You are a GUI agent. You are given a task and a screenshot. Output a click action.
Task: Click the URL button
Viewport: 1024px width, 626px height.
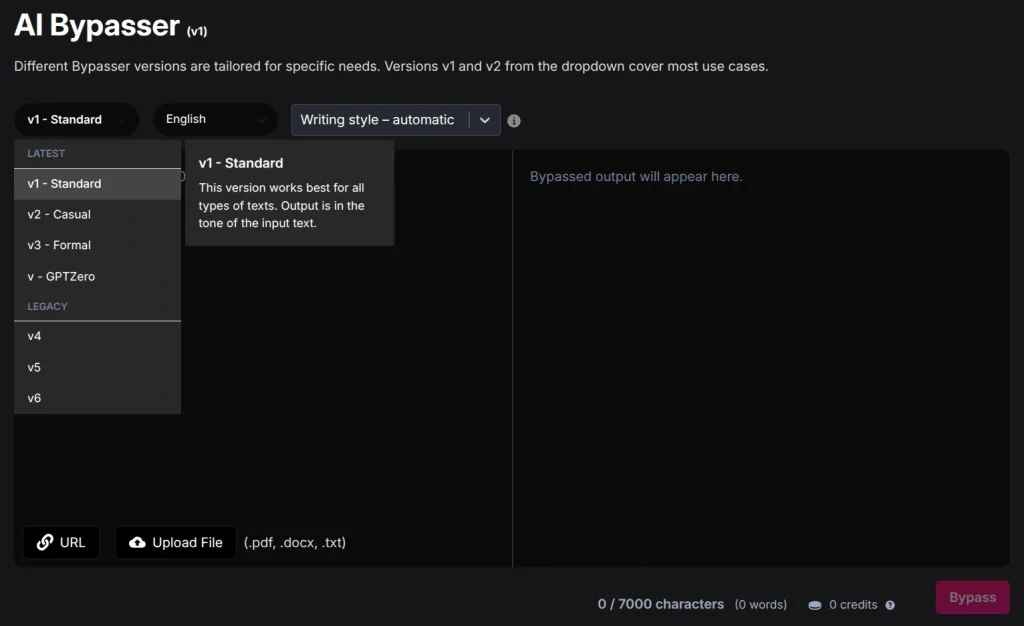pyautogui.click(x=61, y=543)
